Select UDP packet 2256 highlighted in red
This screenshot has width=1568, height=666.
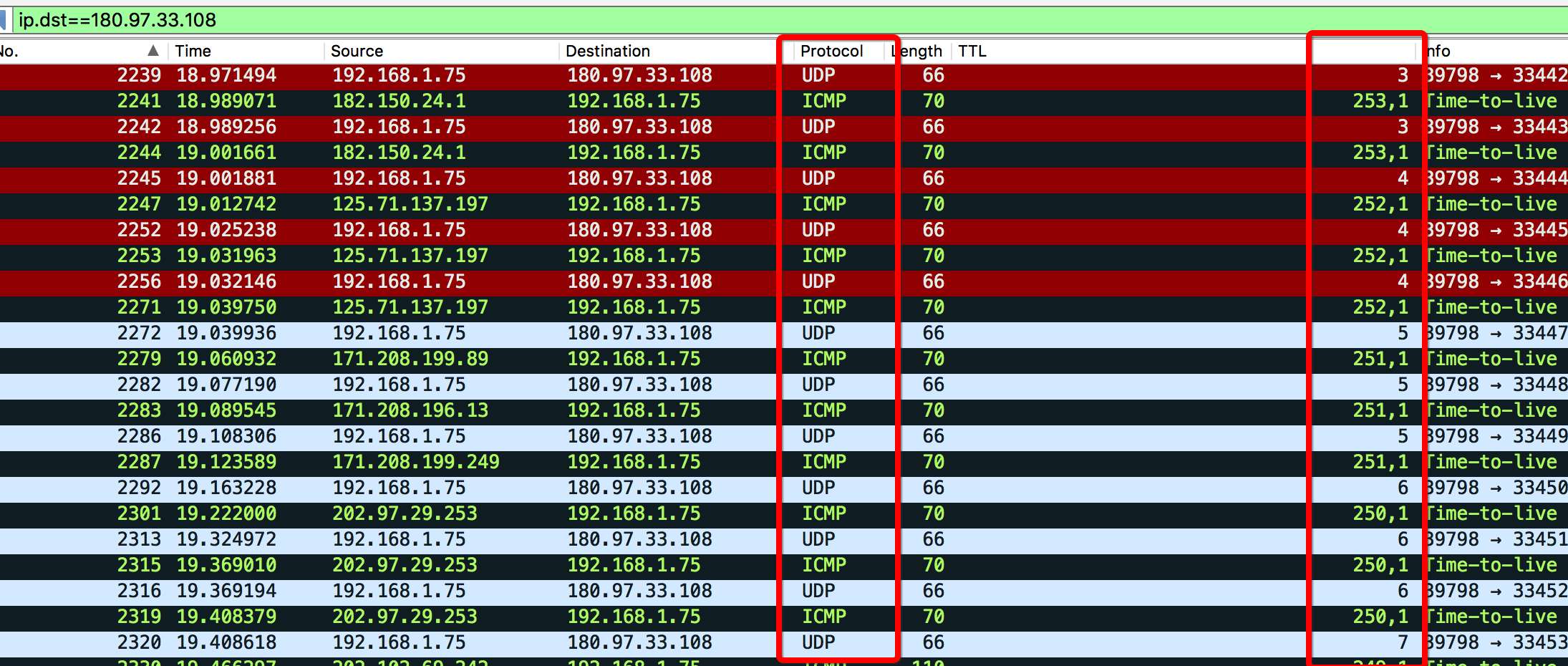pyautogui.click(x=501, y=281)
